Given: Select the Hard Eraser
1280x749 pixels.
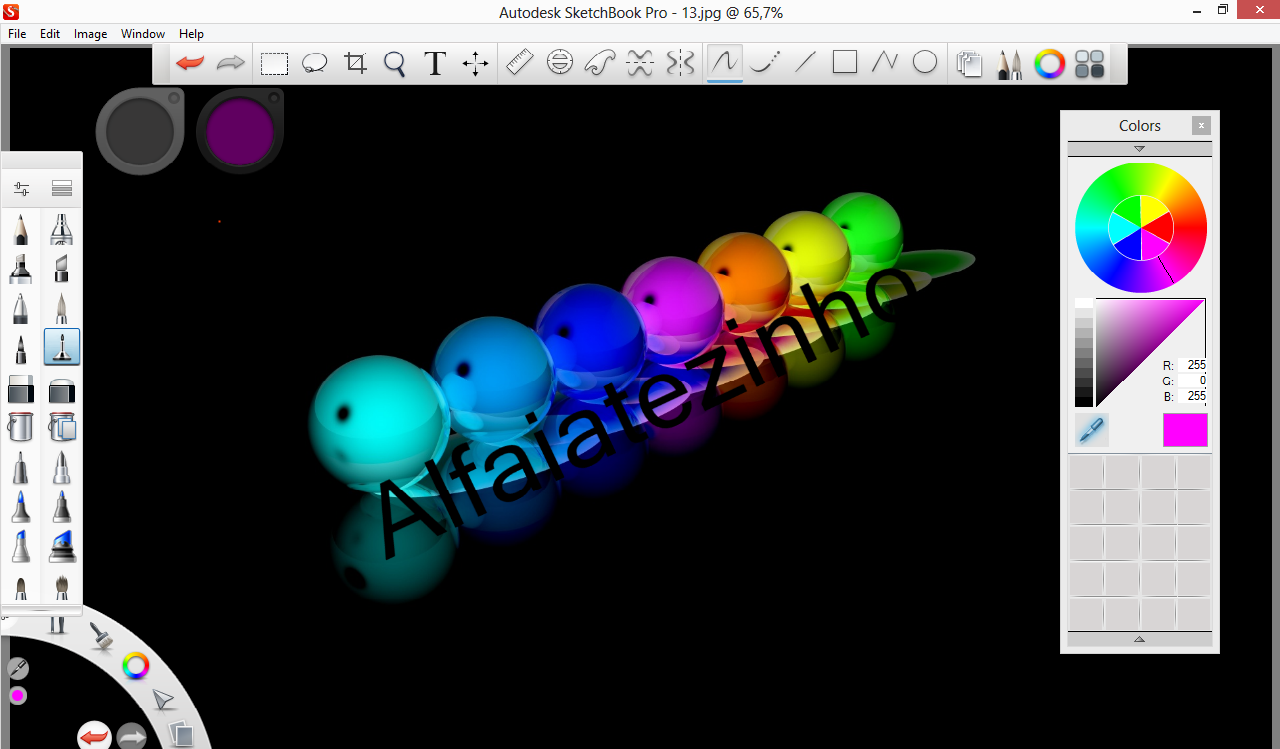Looking at the screenshot, I should tap(21, 388).
